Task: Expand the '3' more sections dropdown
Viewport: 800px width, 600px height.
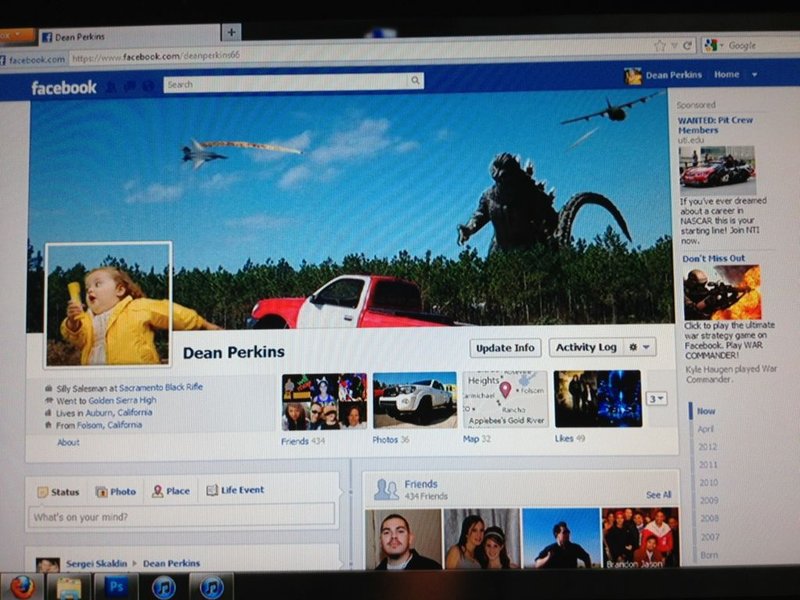Action: coord(657,398)
